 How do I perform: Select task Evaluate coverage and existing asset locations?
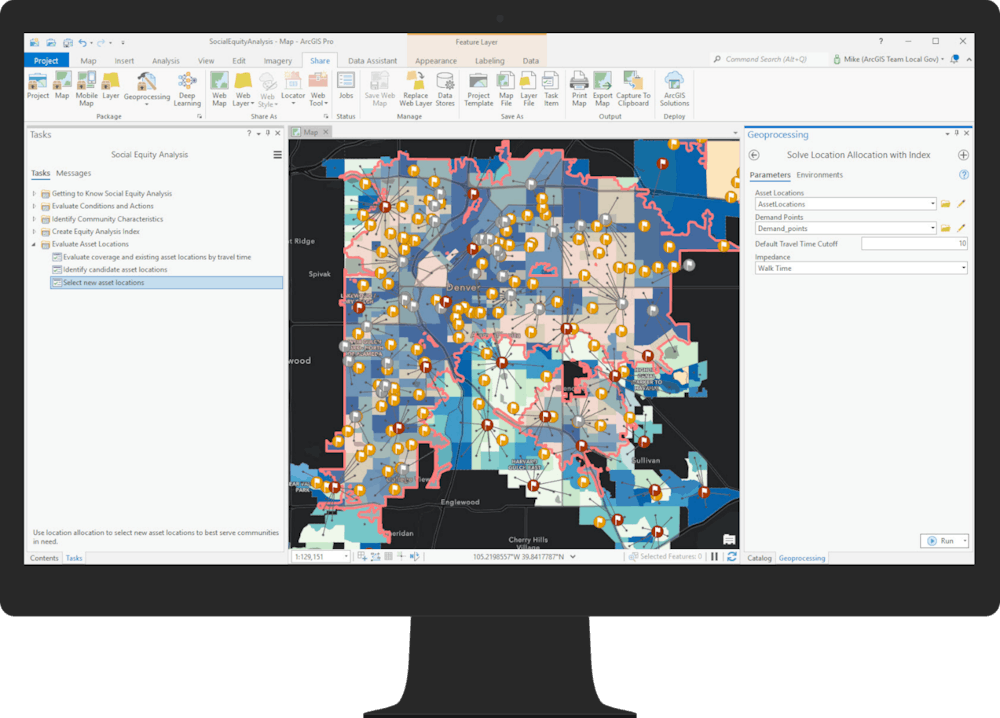click(157, 257)
